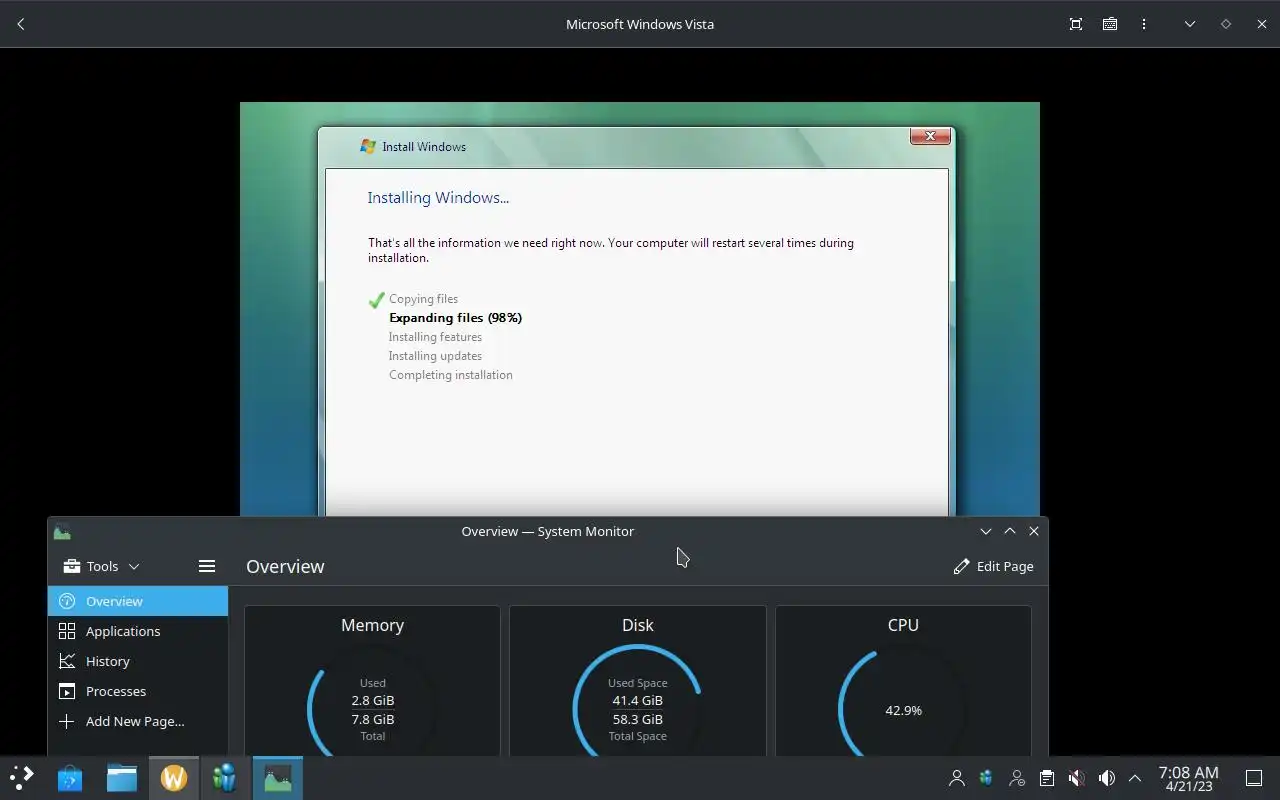1280x800 pixels.
Task: Maximize the System Monitor window
Action: click(x=1010, y=531)
